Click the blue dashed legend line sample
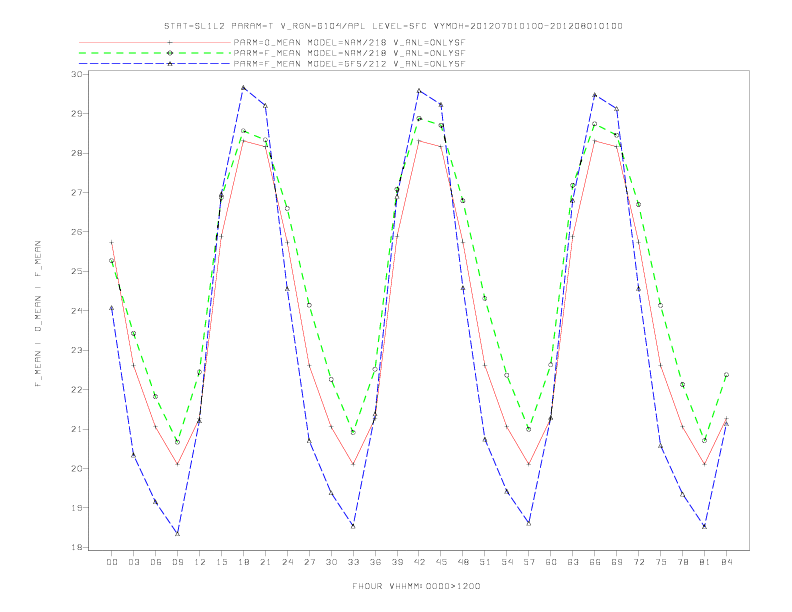Screen dimensions: 792x612 coord(155,64)
